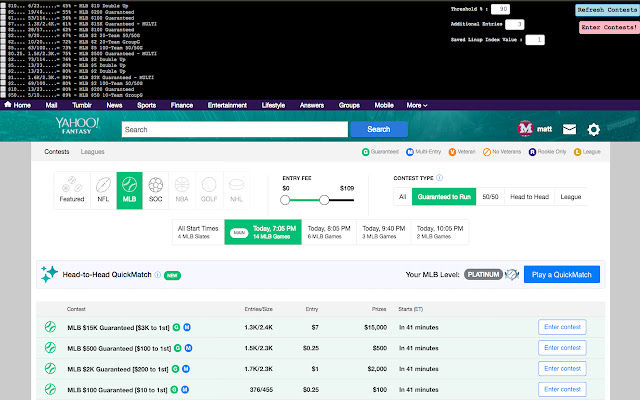This screenshot has width=640, height=400.
Task: Check the MLB $500 Guaranteed - MULTI checkbox
Action: (3, 53)
